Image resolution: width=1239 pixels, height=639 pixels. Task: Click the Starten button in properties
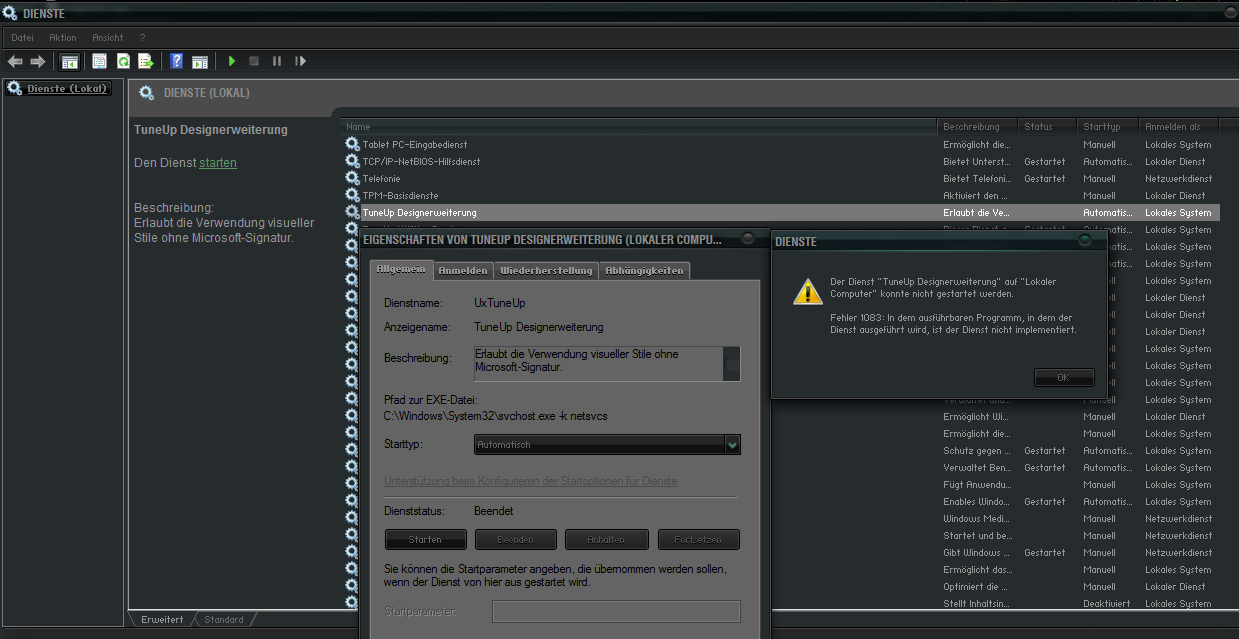426,540
